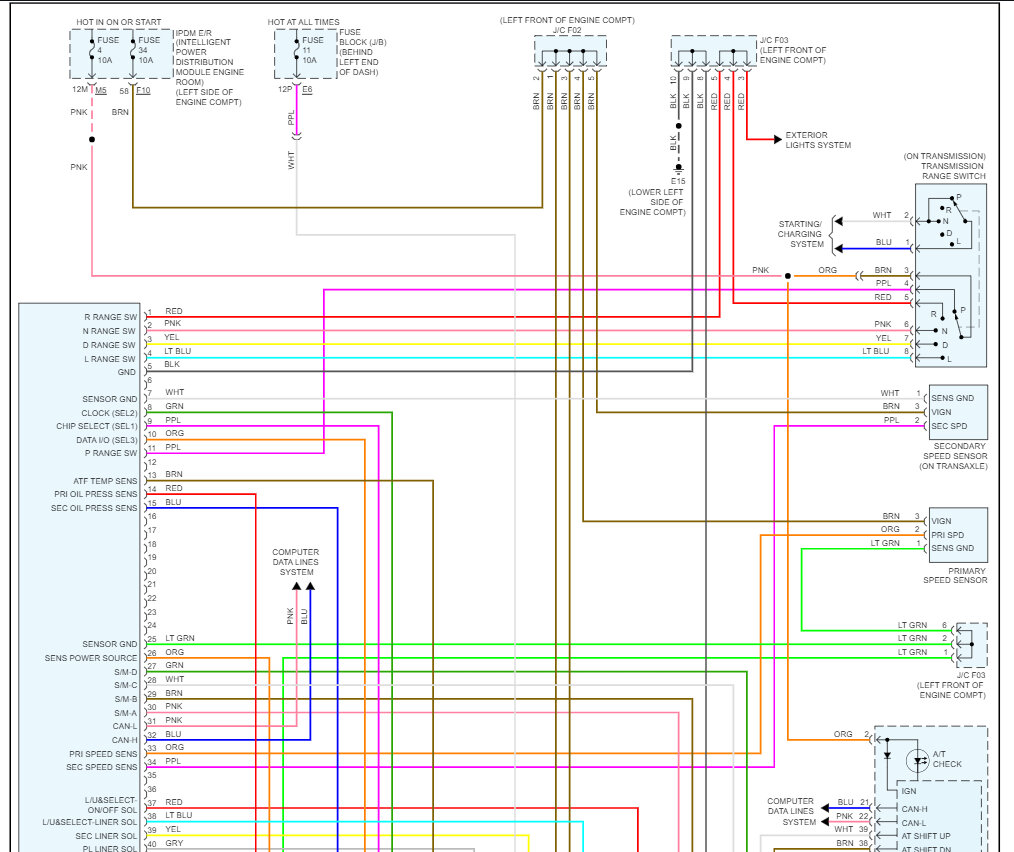Select the Fuse 11 10A symbol
The height and width of the screenshot is (852, 1014).
pos(297,49)
